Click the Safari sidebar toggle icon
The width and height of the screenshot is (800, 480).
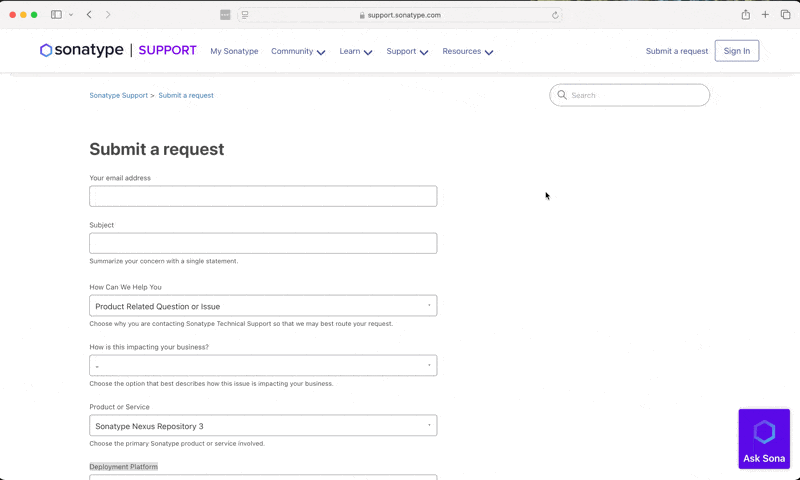(56, 15)
